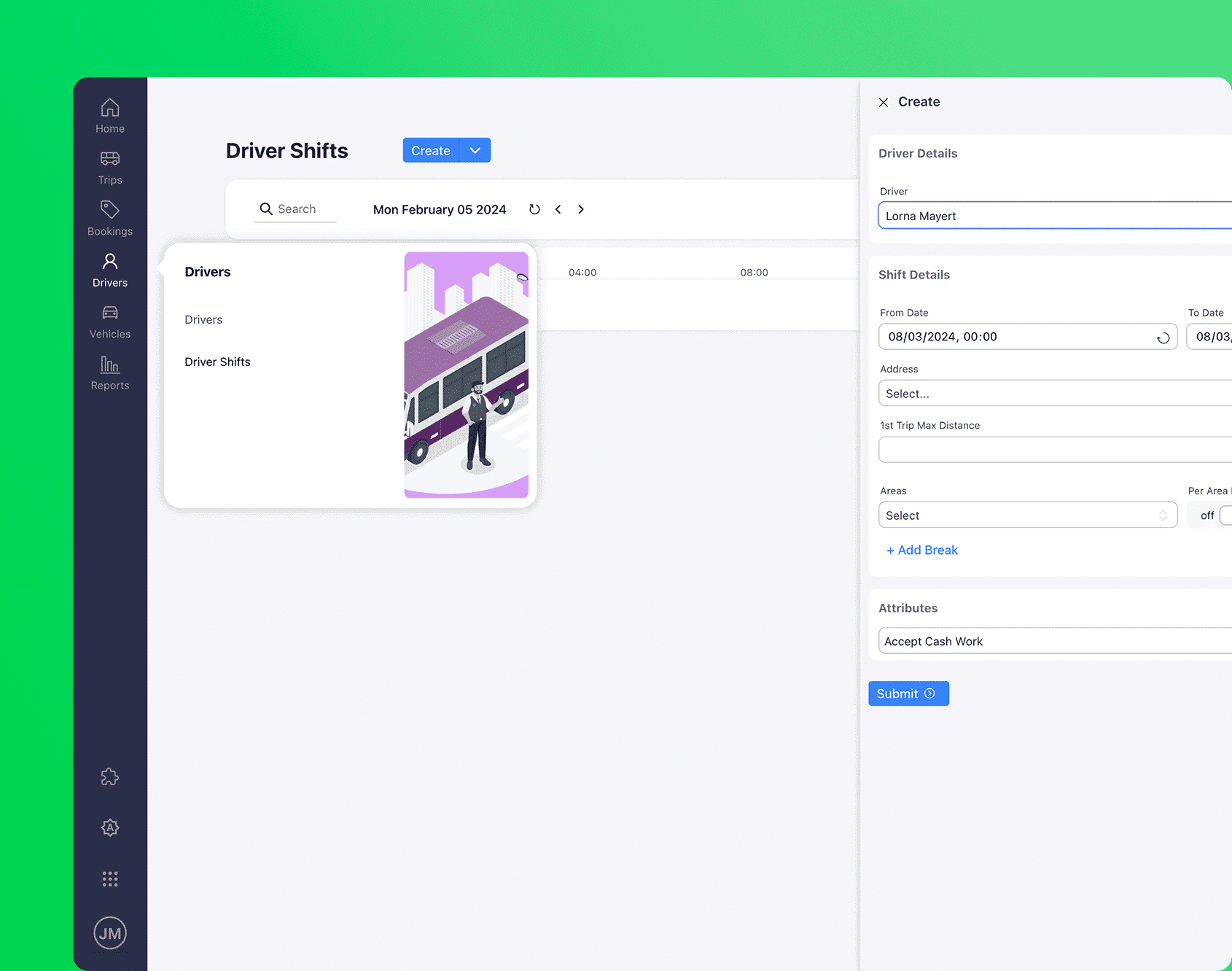This screenshot has height=971, width=1232.
Task: Open the Attributes Accept Cash Work field
Action: coord(1055,642)
